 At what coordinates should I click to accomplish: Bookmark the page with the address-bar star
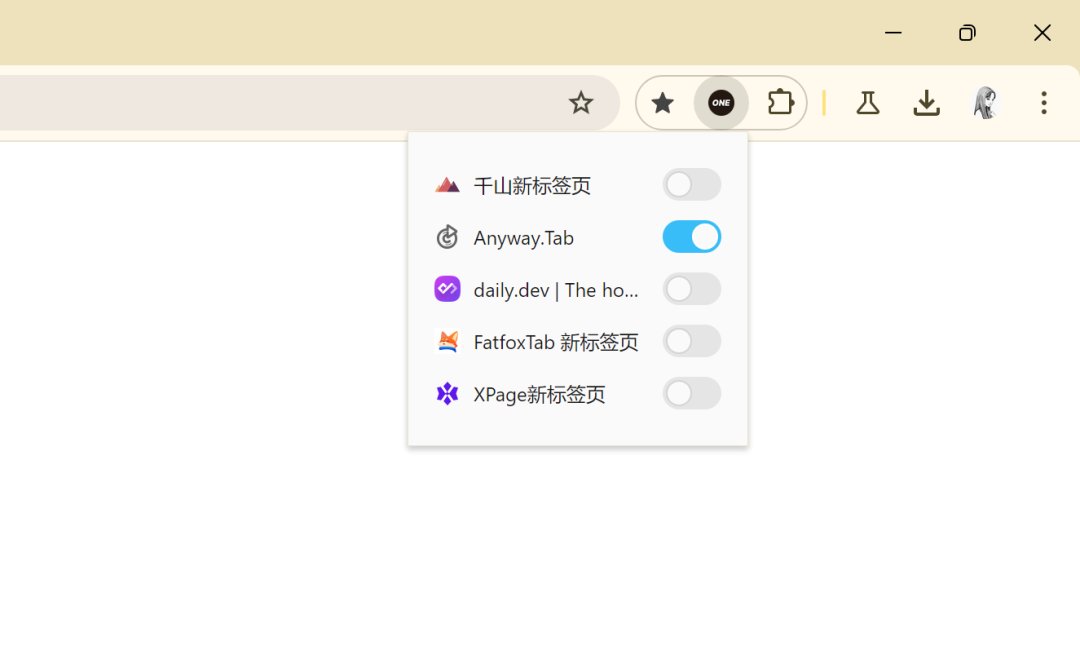tap(581, 103)
